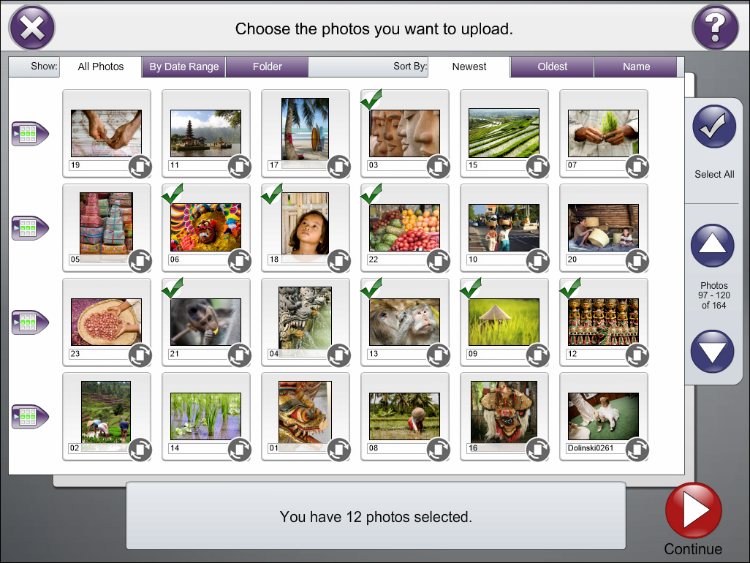The image size is (750, 563).
Task: Sort photos by Name
Action: [x=636, y=67]
